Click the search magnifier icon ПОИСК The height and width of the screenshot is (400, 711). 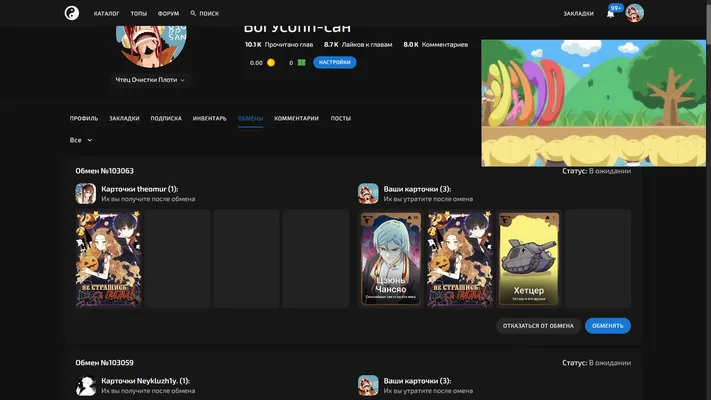193,13
